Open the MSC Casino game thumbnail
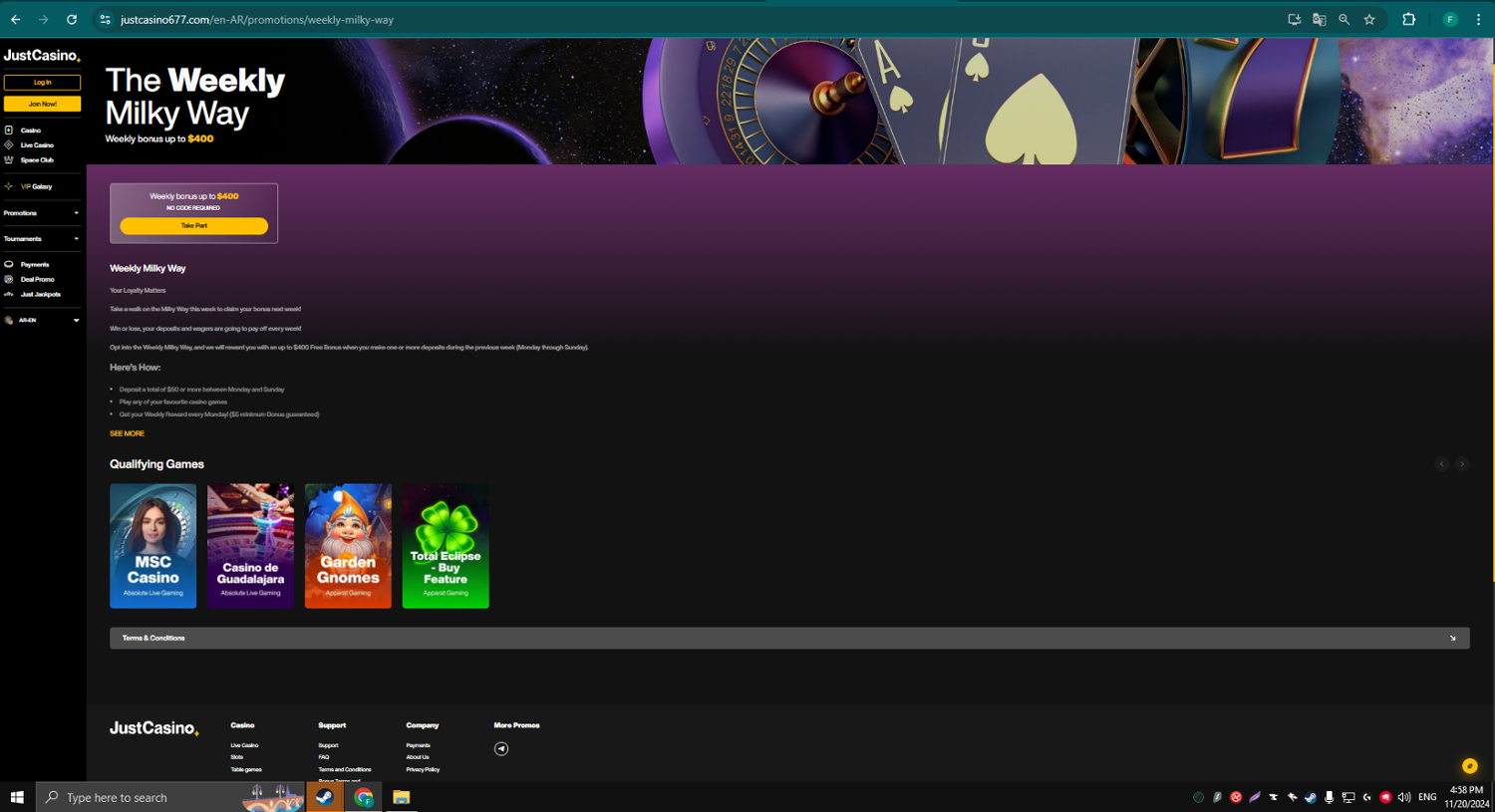The height and width of the screenshot is (812, 1495). point(153,546)
